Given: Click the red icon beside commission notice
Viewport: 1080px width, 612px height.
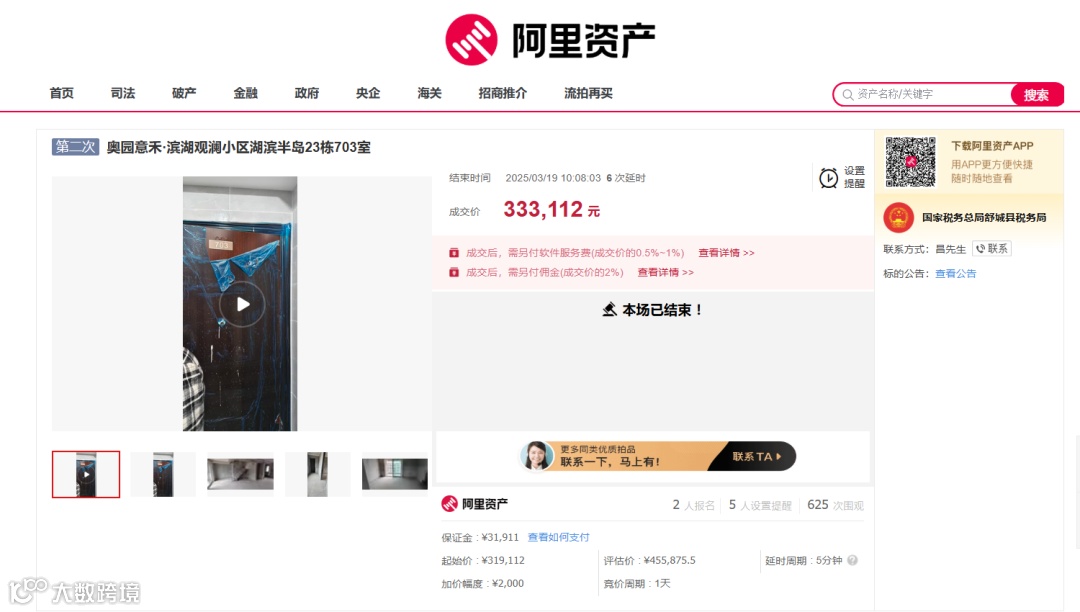Looking at the screenshot, I should [454, 272].
